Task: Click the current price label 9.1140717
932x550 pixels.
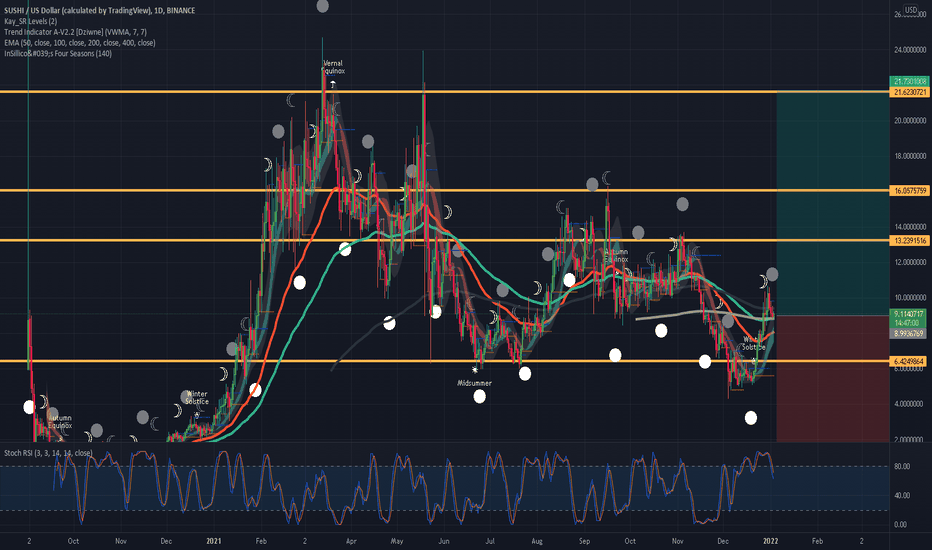Action: tap(909, 314)
